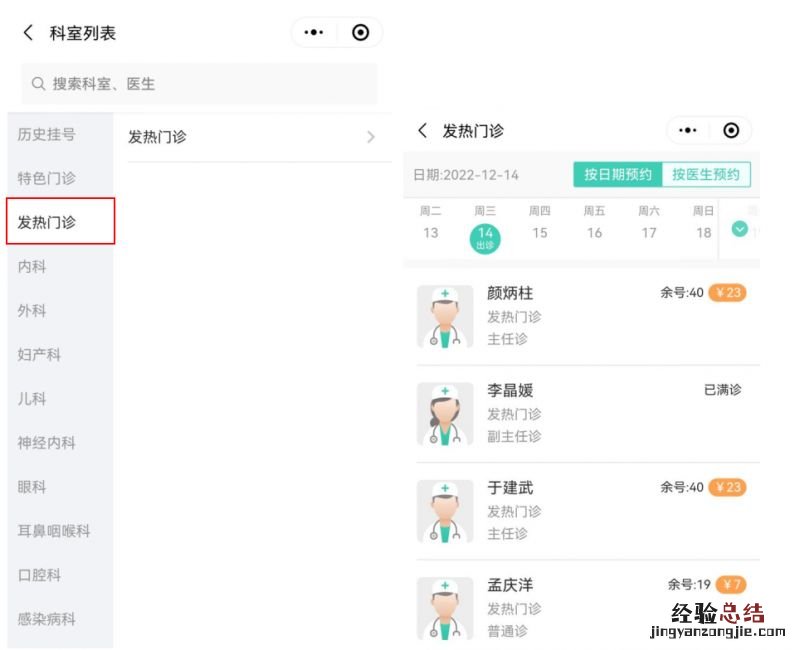Image resolution: width=800 pixels, height=650 pixels.
Task: Tap the ¥7 fee badge for 孟庆洋
Action: (x=731, y=584)
